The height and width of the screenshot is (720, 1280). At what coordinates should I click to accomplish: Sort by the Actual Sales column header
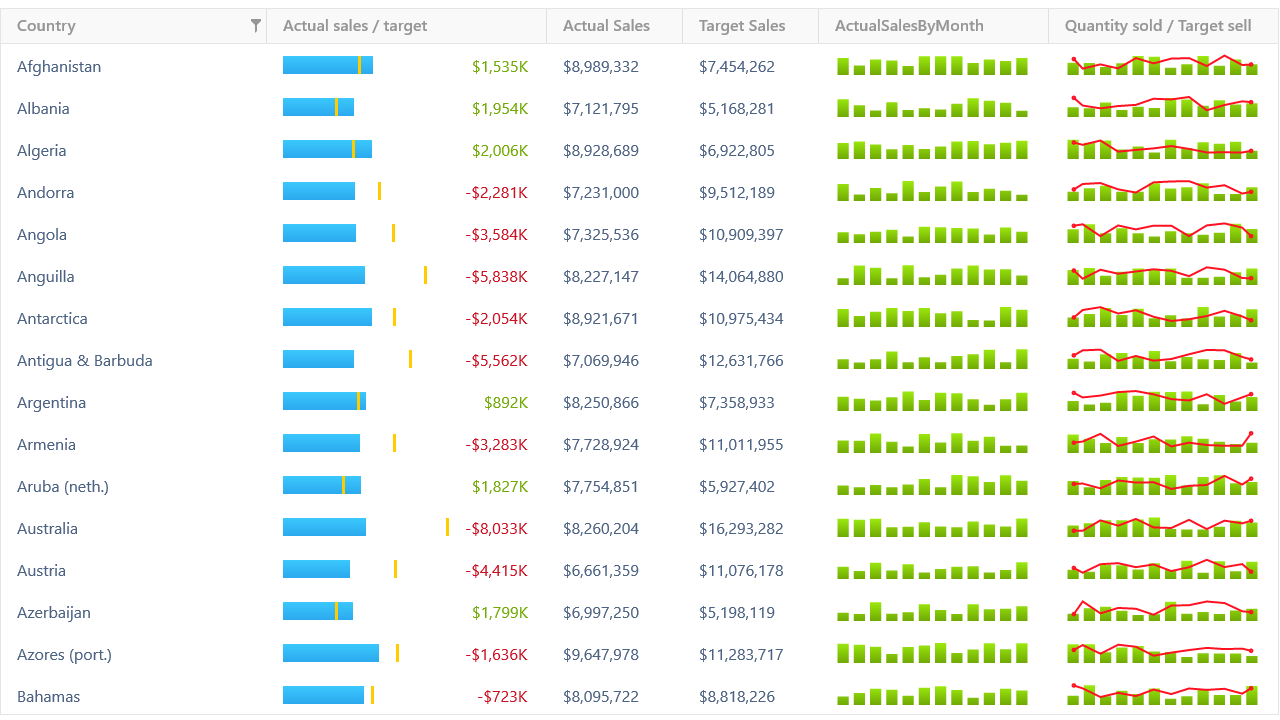pyautogui.click(x=606, y=26)
